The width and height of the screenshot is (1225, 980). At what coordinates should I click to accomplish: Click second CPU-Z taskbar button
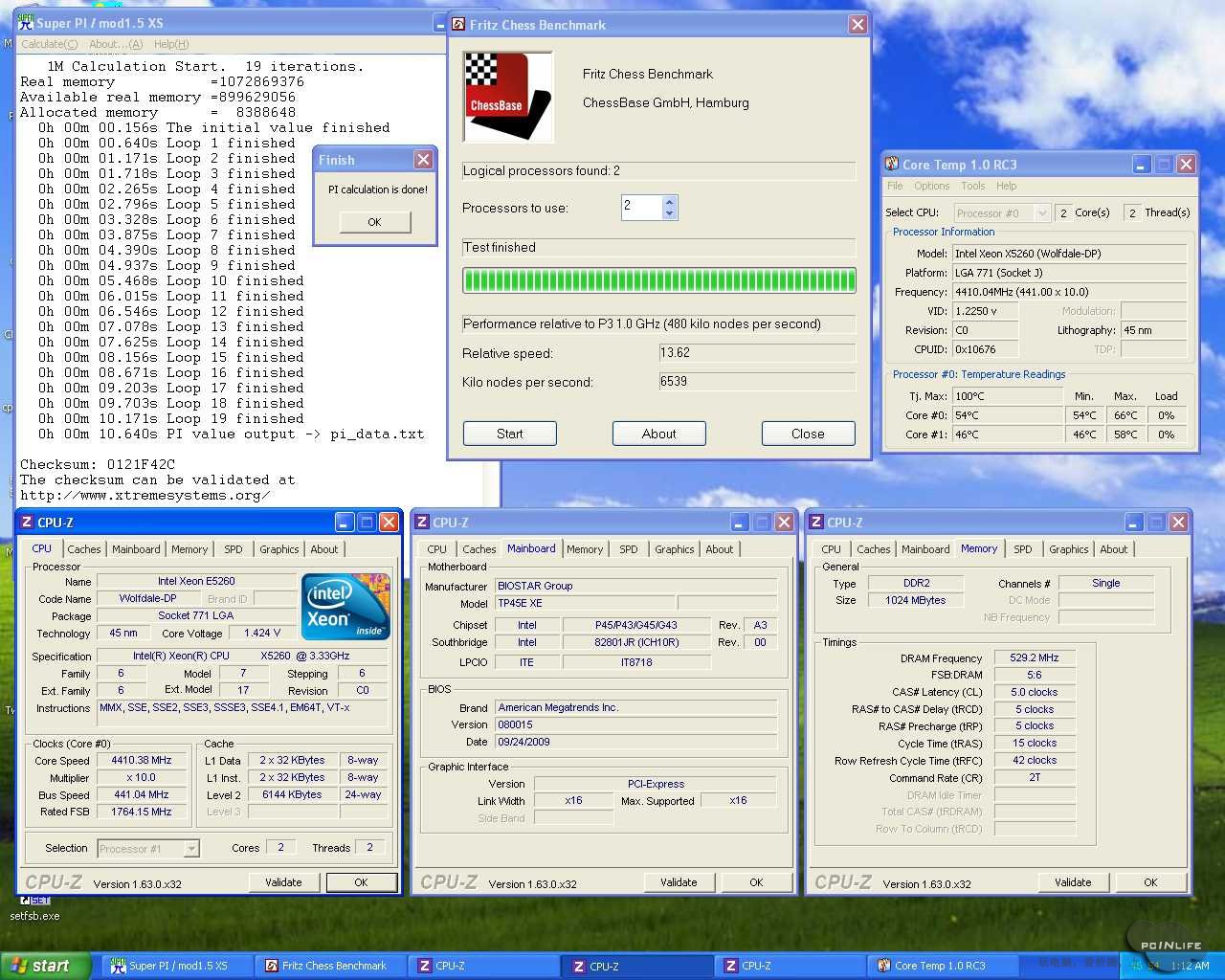pos(638,967)
